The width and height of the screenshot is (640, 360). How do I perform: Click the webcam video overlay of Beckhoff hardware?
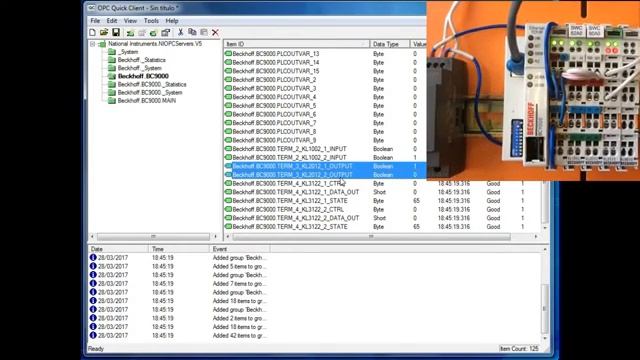tap(533, 90)
